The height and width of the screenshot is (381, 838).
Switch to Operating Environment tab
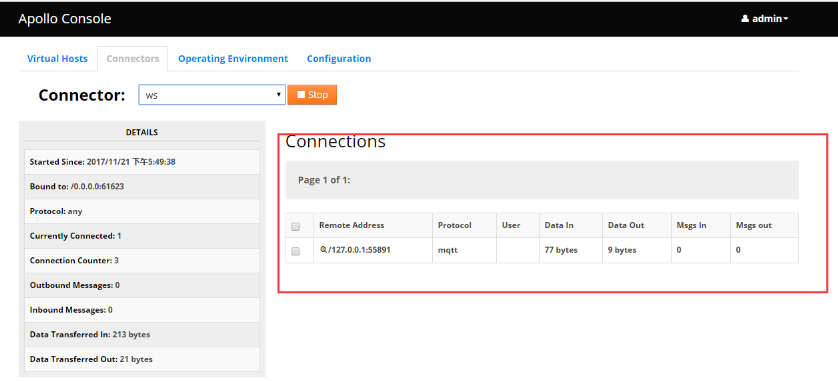click(x=233, y=59)
